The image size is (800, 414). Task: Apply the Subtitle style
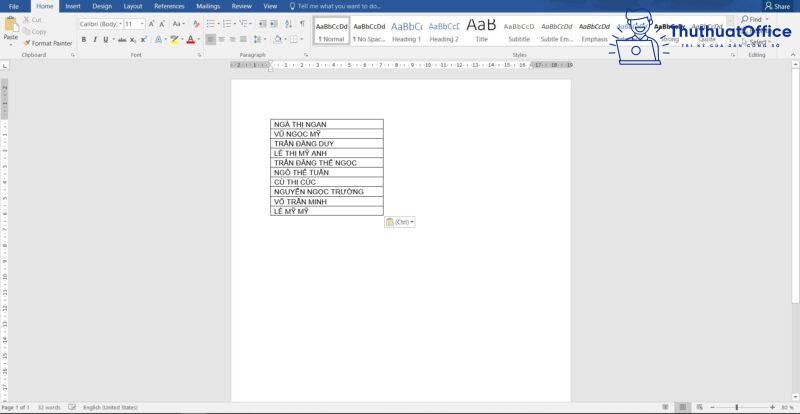pyautogui.click(x=519, y=32)
